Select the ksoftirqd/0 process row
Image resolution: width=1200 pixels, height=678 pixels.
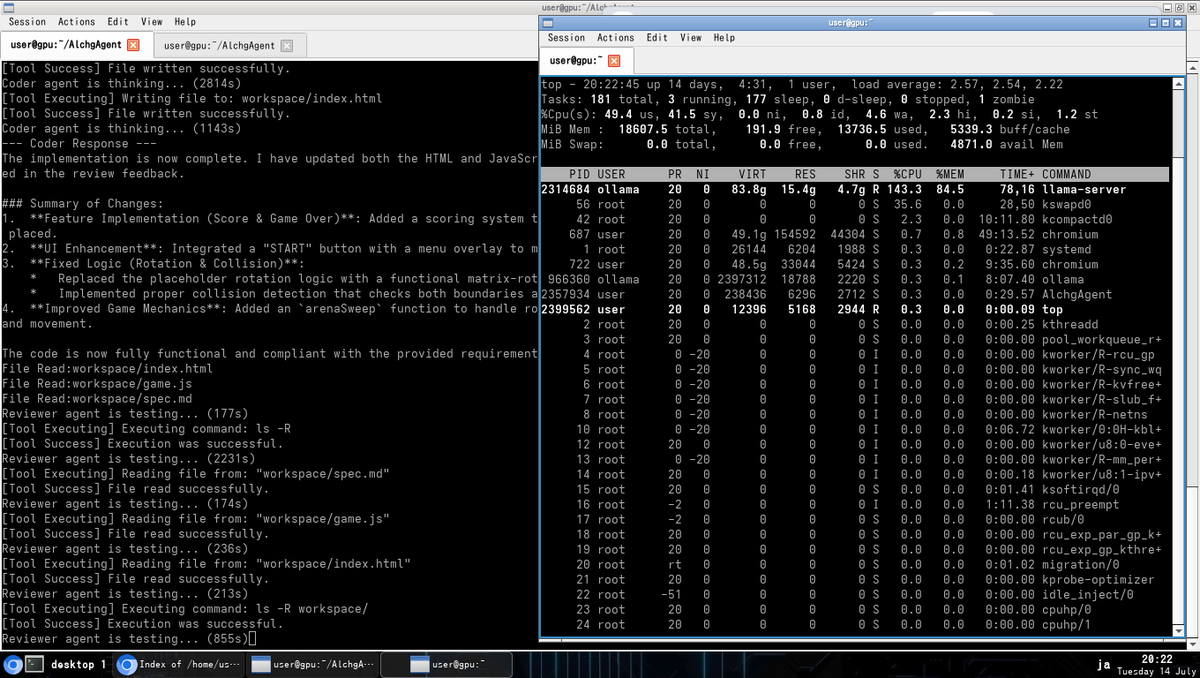[855, 489]
